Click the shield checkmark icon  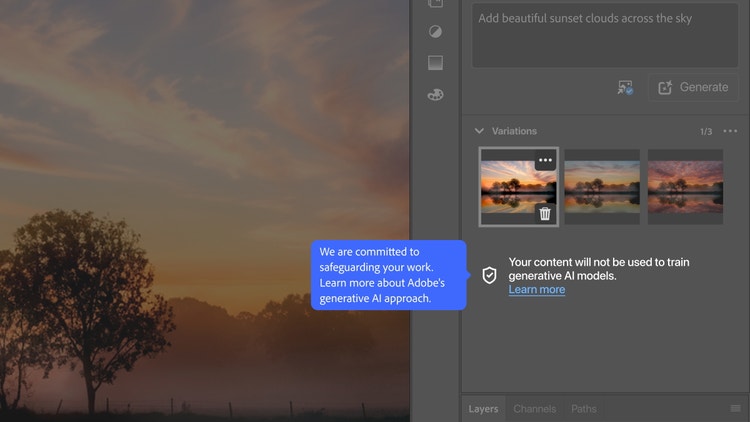(x=489, y=275)
